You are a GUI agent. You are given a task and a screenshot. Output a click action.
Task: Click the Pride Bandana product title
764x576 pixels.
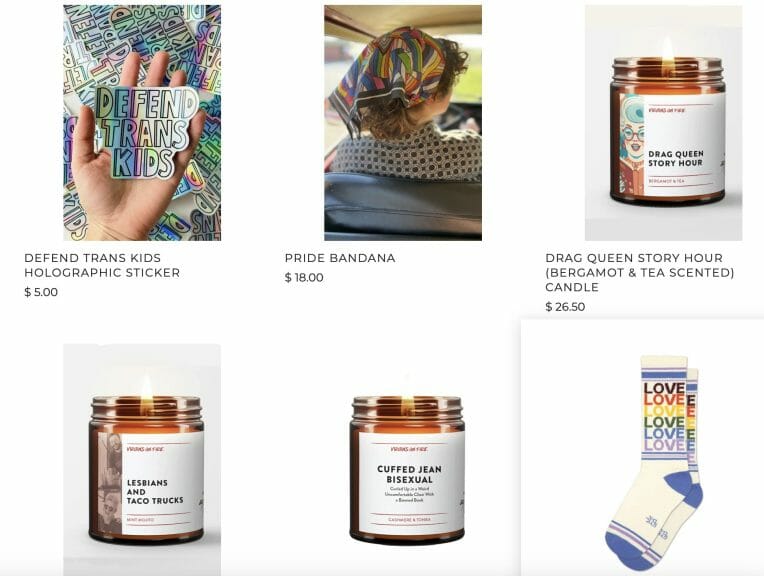pyautogui.click(x=340, y=258)
